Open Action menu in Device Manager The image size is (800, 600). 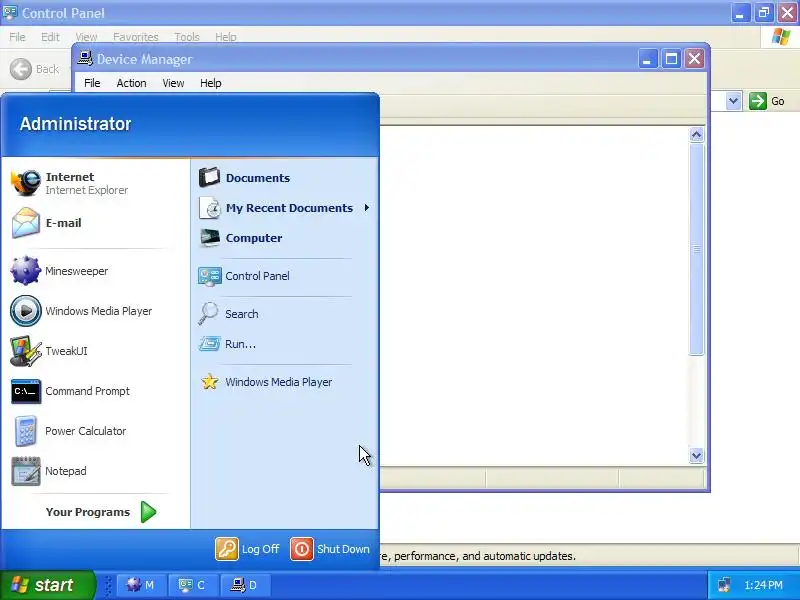(x=131, y=83)
